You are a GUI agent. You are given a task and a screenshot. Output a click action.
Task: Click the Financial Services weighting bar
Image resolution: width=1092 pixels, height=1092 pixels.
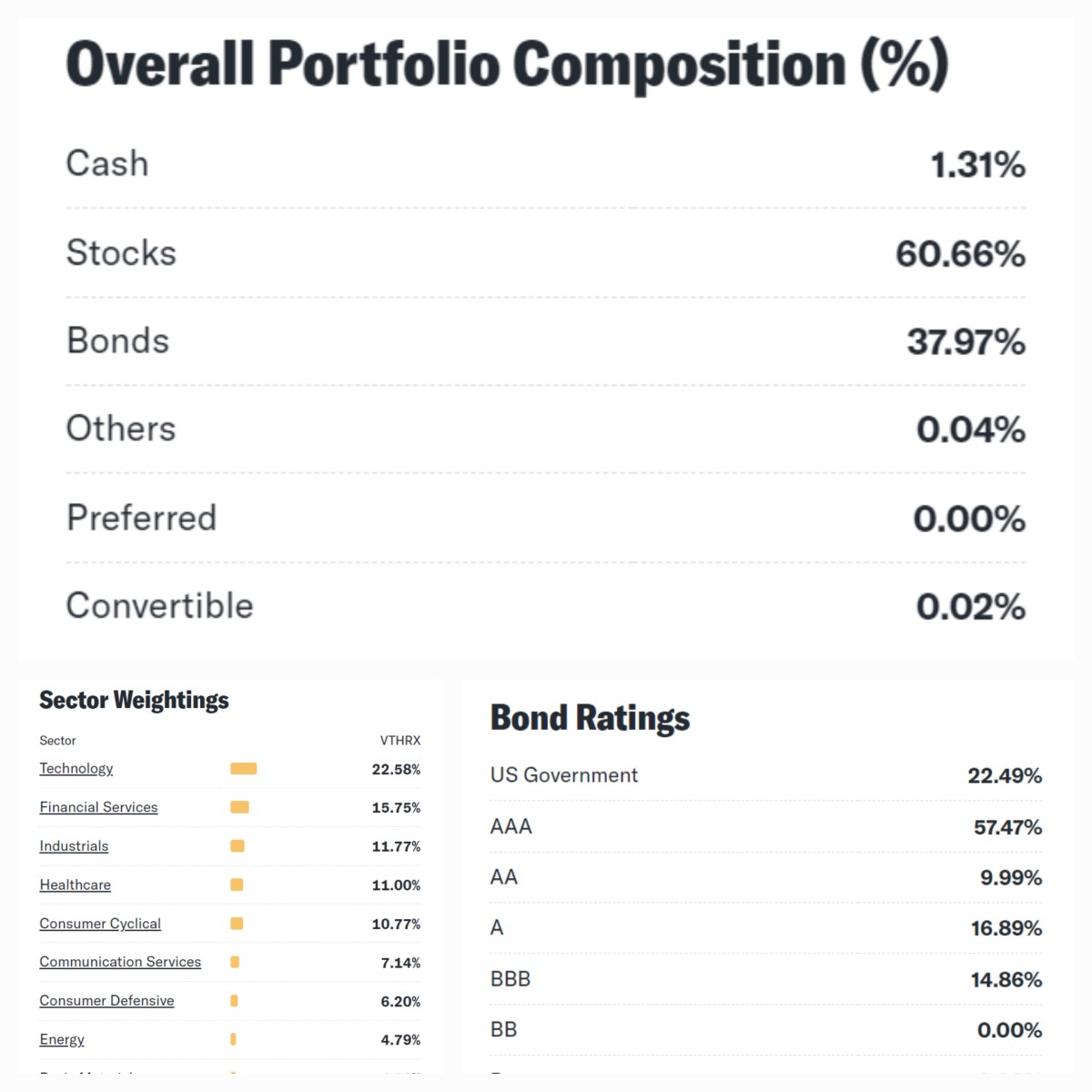tap(239, 807)
